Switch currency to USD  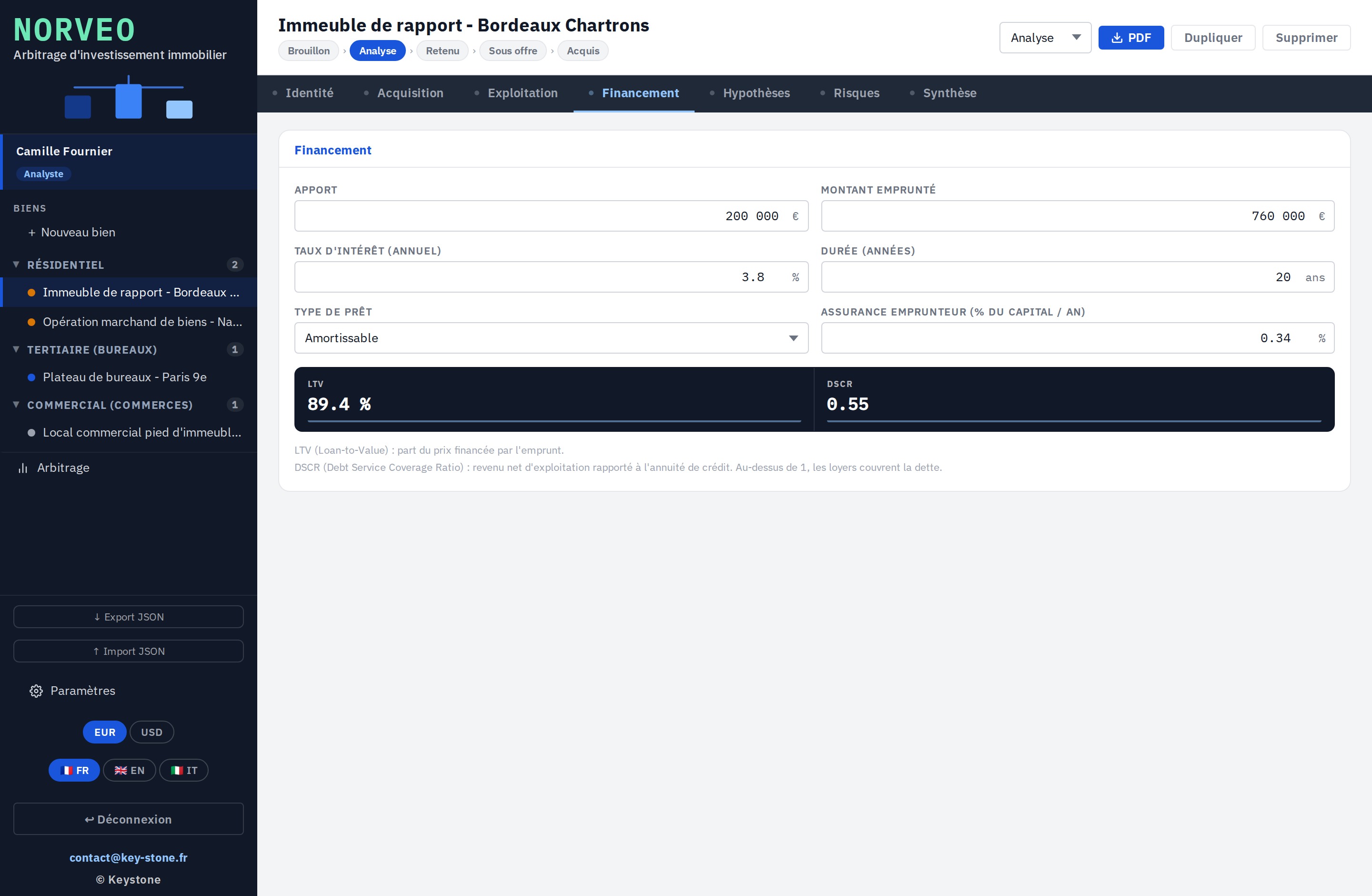coord(151,732)
